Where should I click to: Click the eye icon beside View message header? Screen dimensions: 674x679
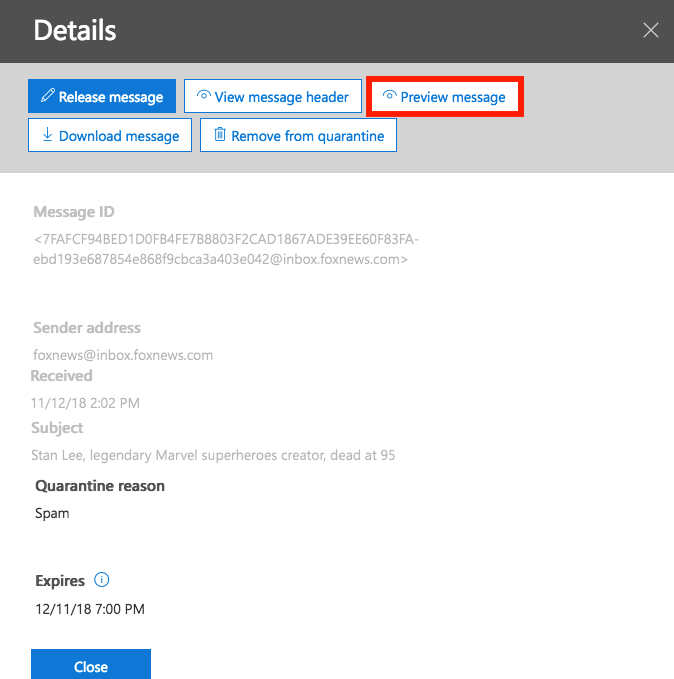click(203, 97)
